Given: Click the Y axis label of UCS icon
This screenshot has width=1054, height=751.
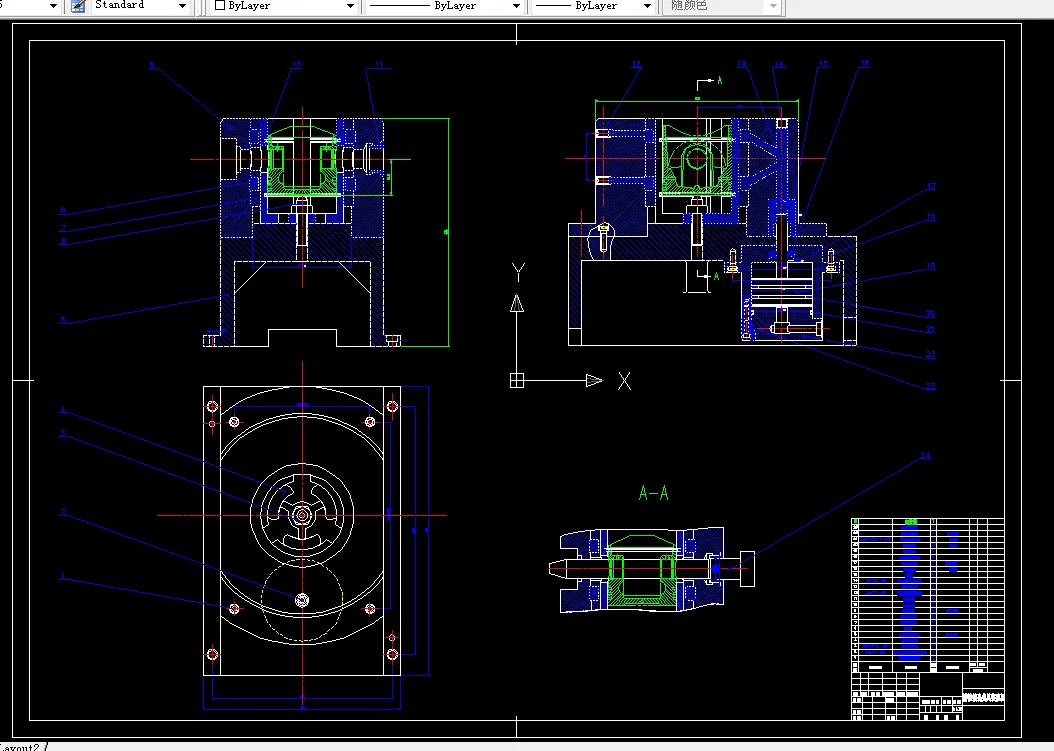Looking at the screenshot, I should click(518, 272).
